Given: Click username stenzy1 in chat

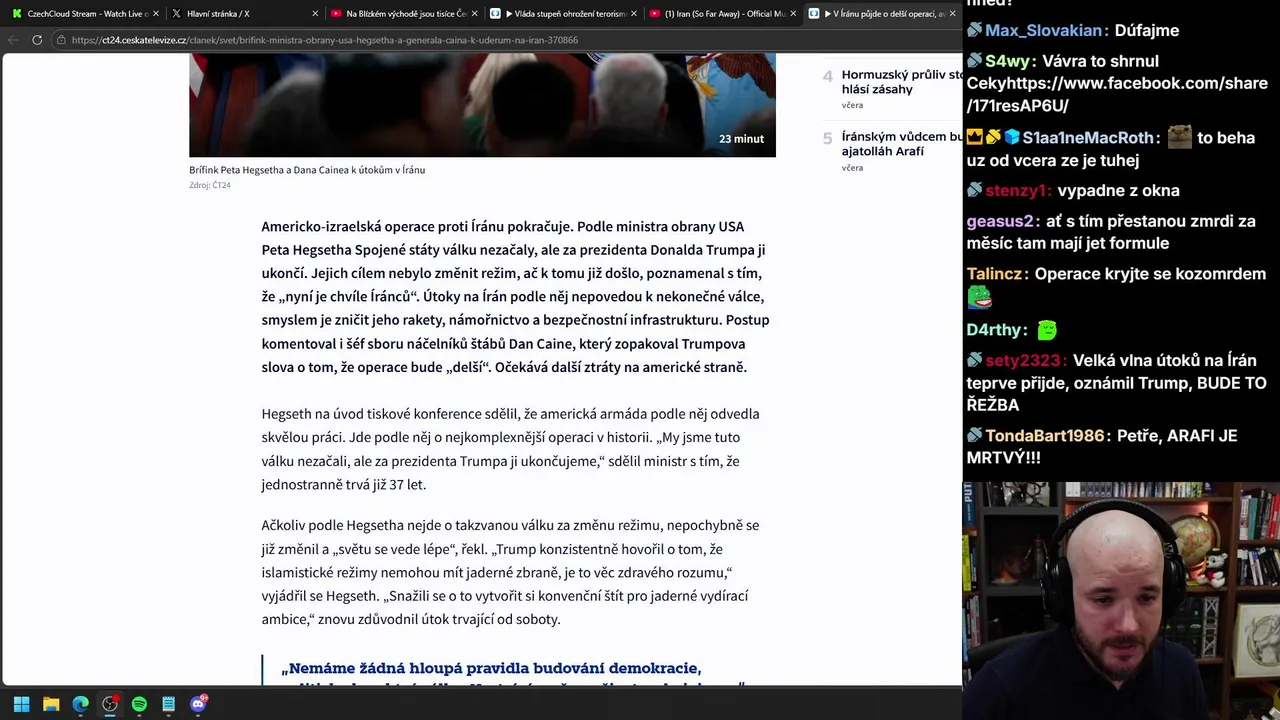Looking at the screenshot, I should coord(1016,190).
